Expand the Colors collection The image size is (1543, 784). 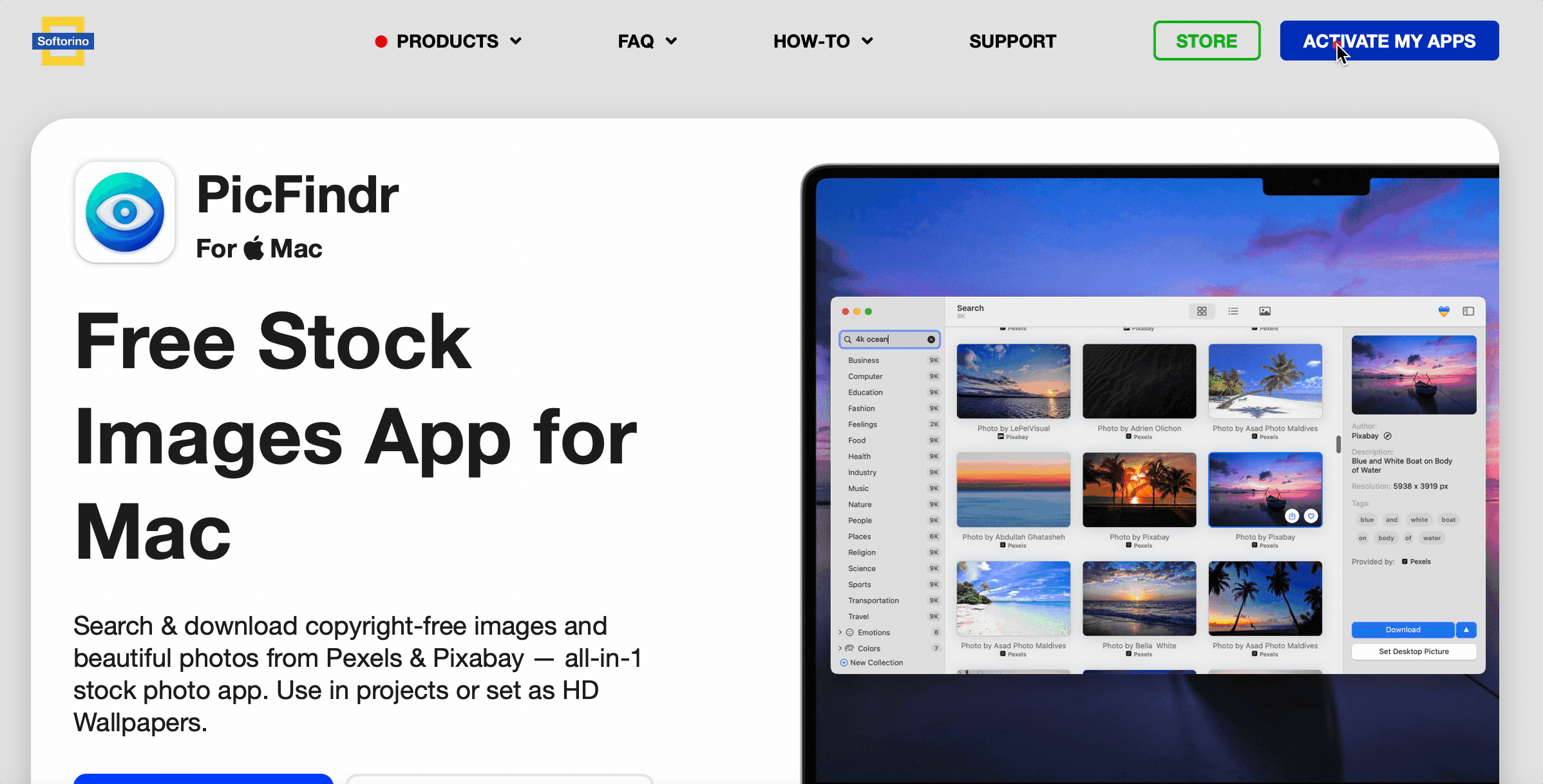(840, 649)
